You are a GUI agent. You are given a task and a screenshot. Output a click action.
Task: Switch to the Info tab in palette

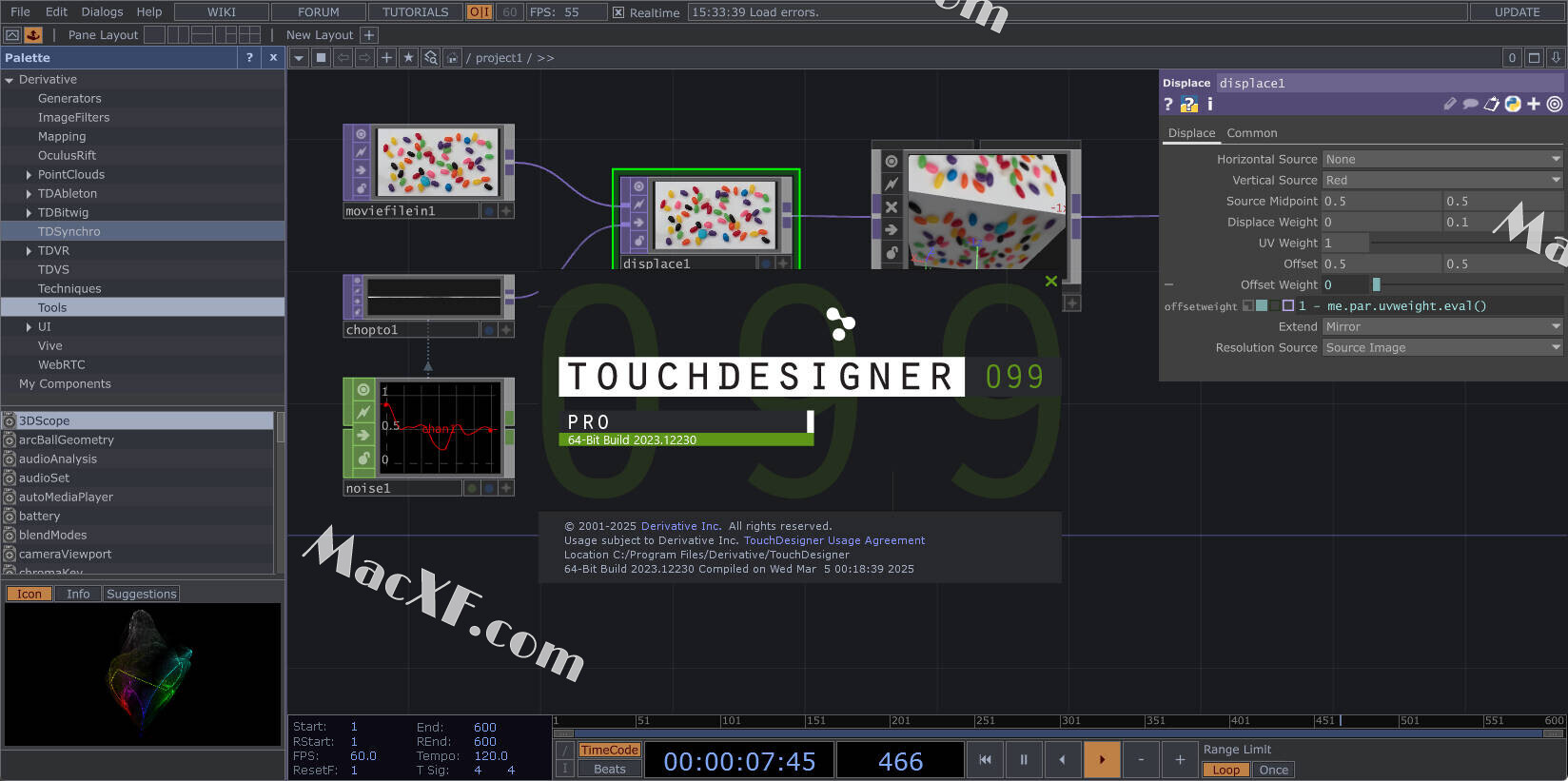[x=78, y=594]
